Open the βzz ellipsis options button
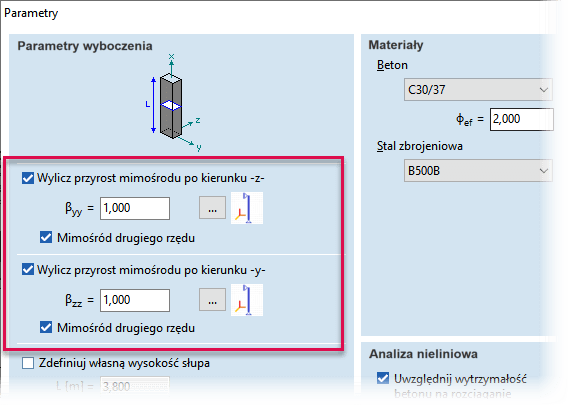 (x=212, y=300)
